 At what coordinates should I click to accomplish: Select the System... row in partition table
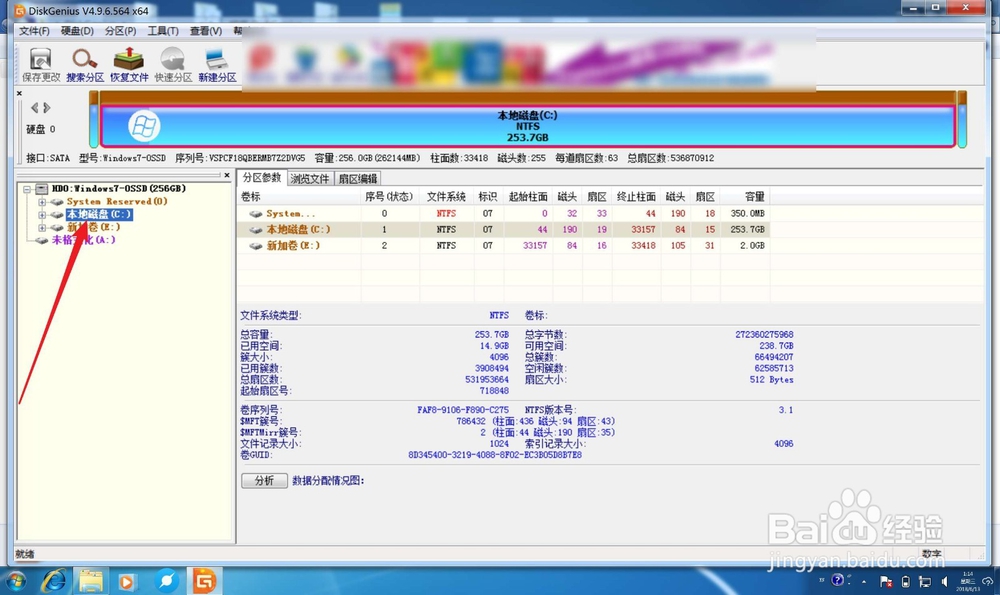(504, 214)
